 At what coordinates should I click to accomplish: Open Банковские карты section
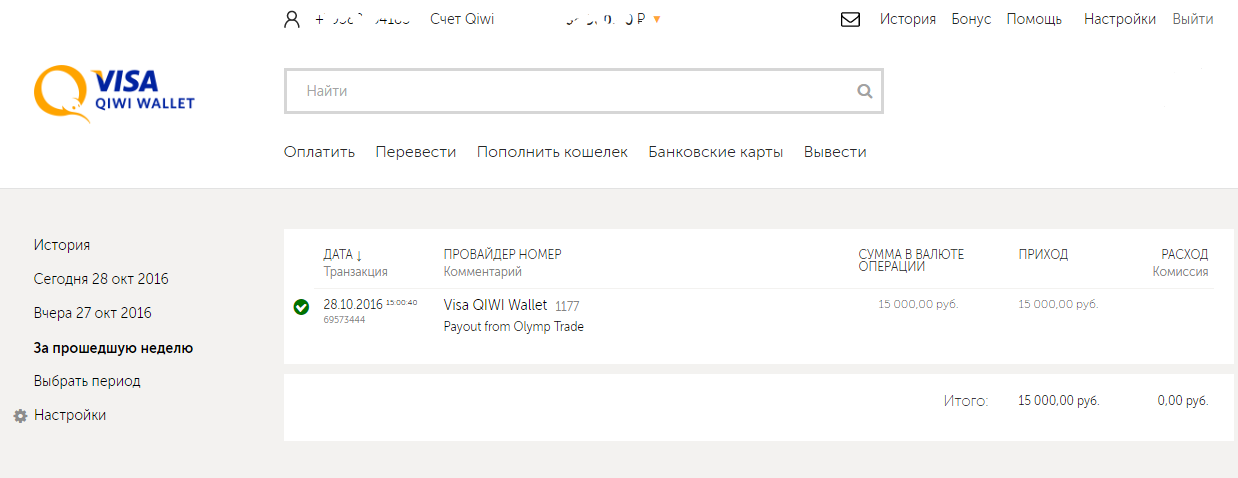pyautogui.click(x=716, y=152)
